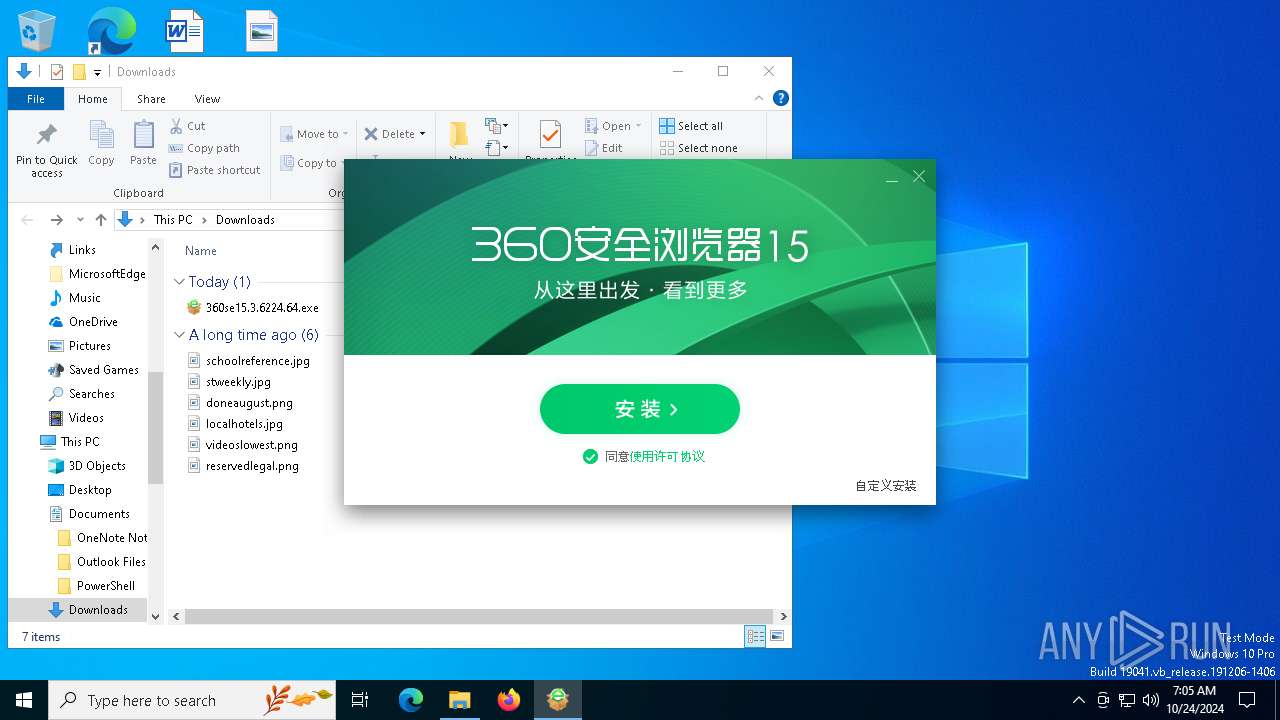Click the Name column header
The width and height of the screenshot is (1280, 720).
[201, 251]
